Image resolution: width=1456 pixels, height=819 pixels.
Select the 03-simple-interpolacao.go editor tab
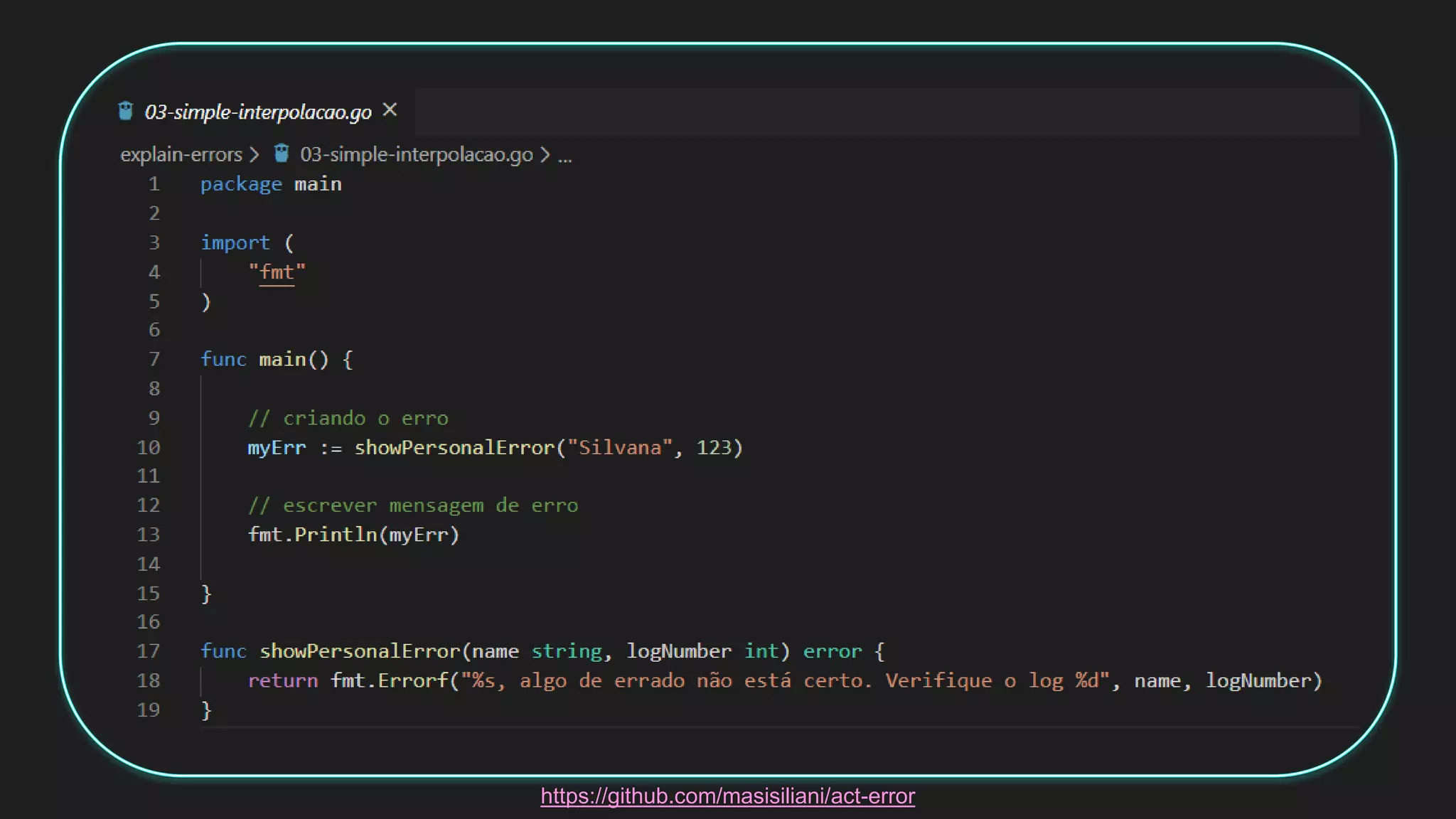pyautogui.click(x=258, y=112)
